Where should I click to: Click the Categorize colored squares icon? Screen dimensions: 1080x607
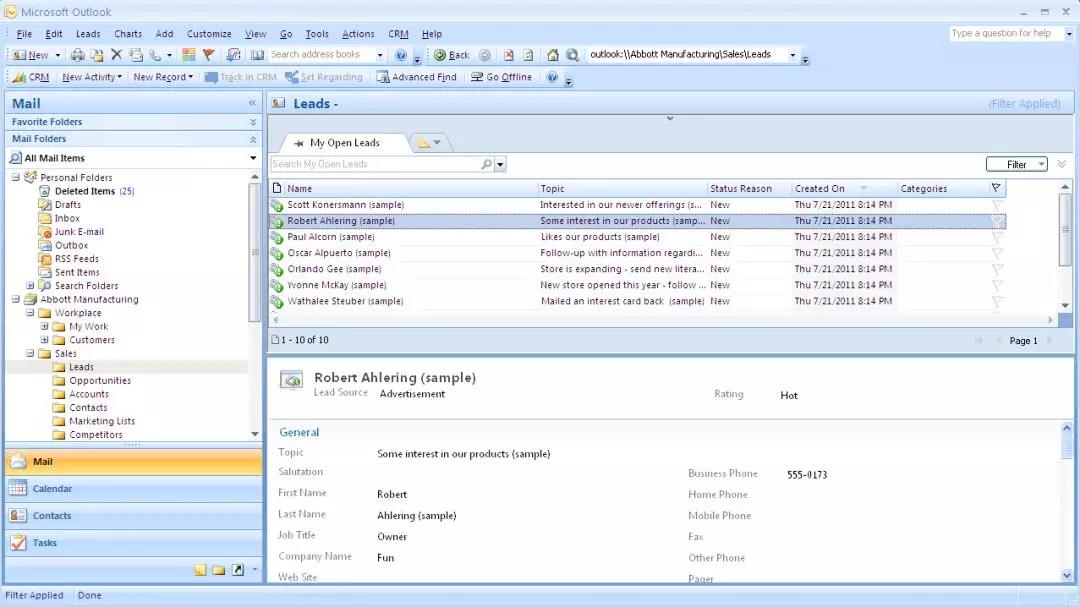(x=188, y=55)
